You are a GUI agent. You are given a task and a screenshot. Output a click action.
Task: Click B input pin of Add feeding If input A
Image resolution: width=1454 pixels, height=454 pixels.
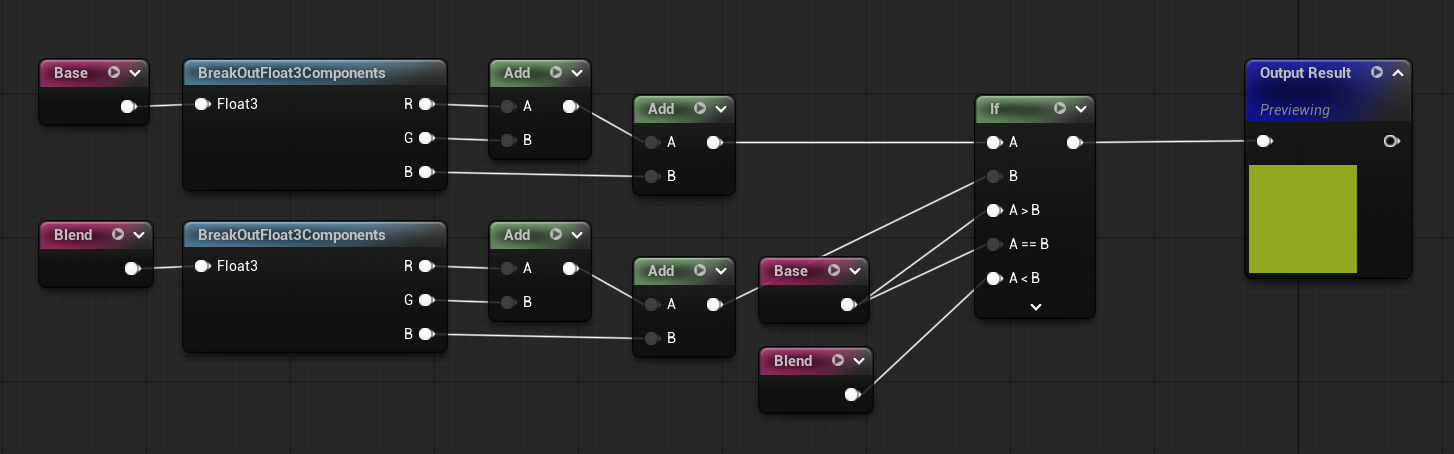pos(652,177)
